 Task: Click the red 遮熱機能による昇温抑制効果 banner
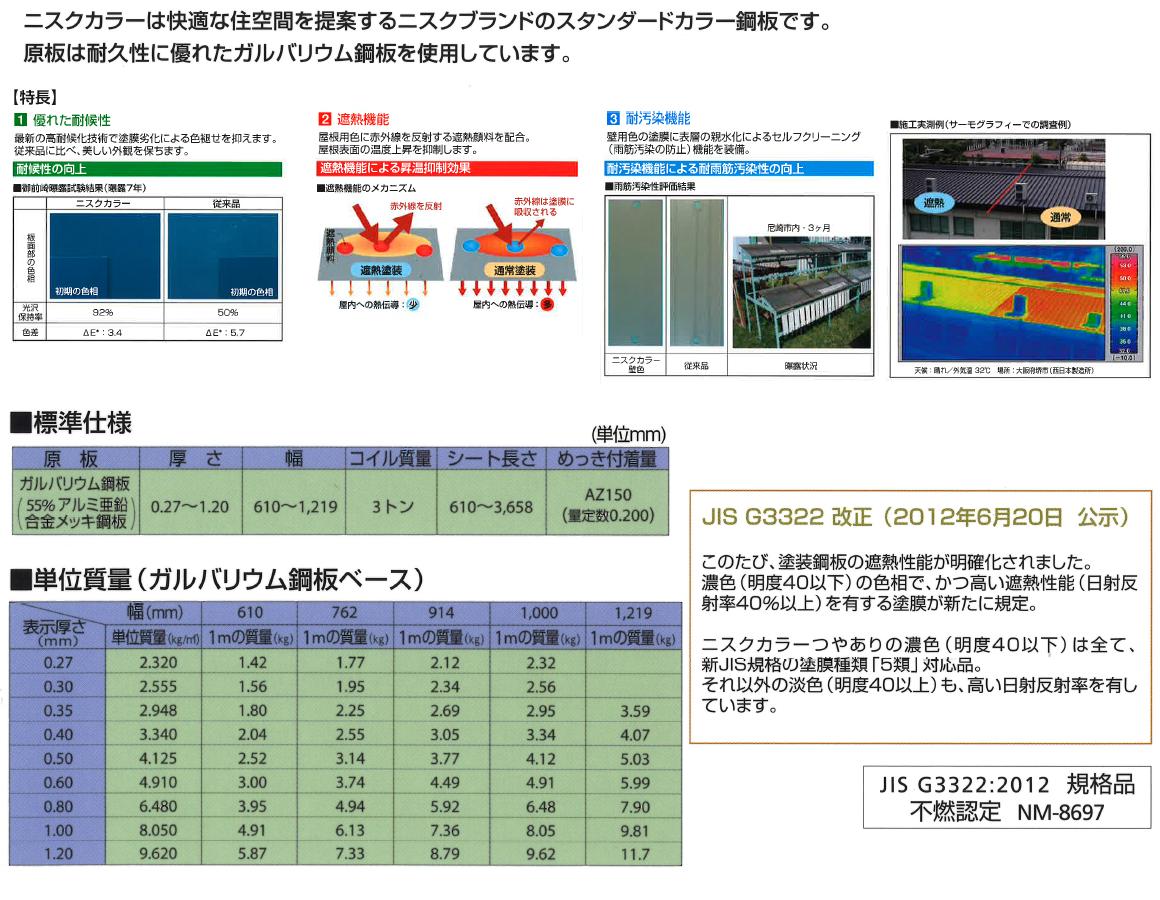point(448,169)
